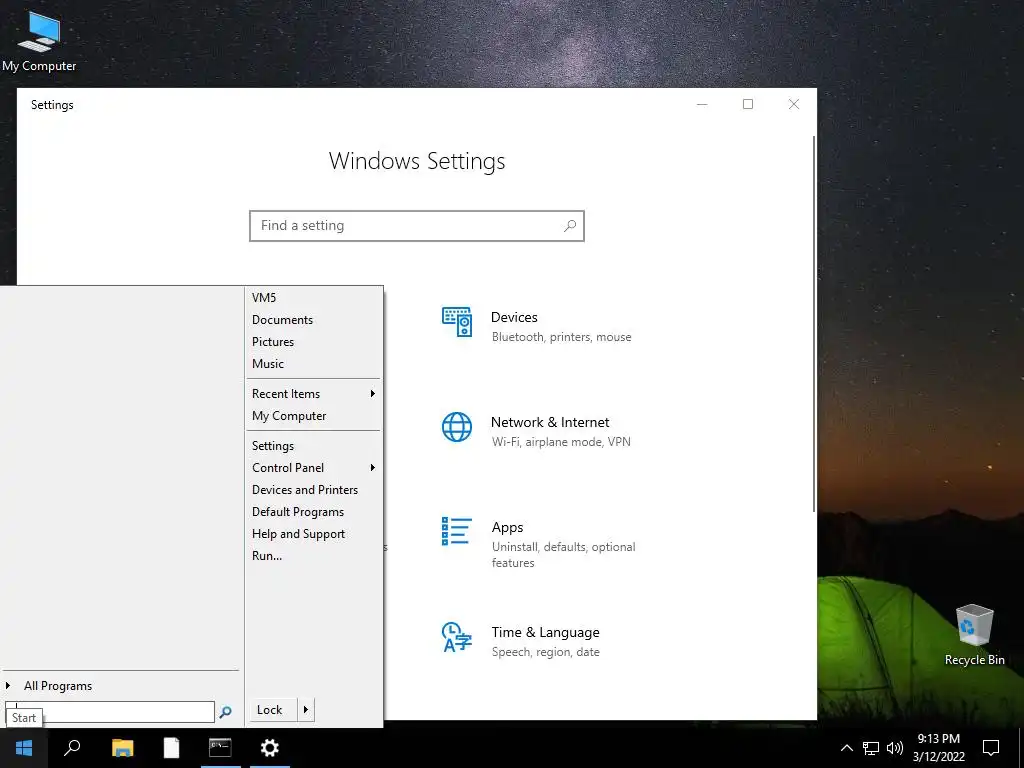Open the Devices category title
The image size is (1024, 768).
514,317
